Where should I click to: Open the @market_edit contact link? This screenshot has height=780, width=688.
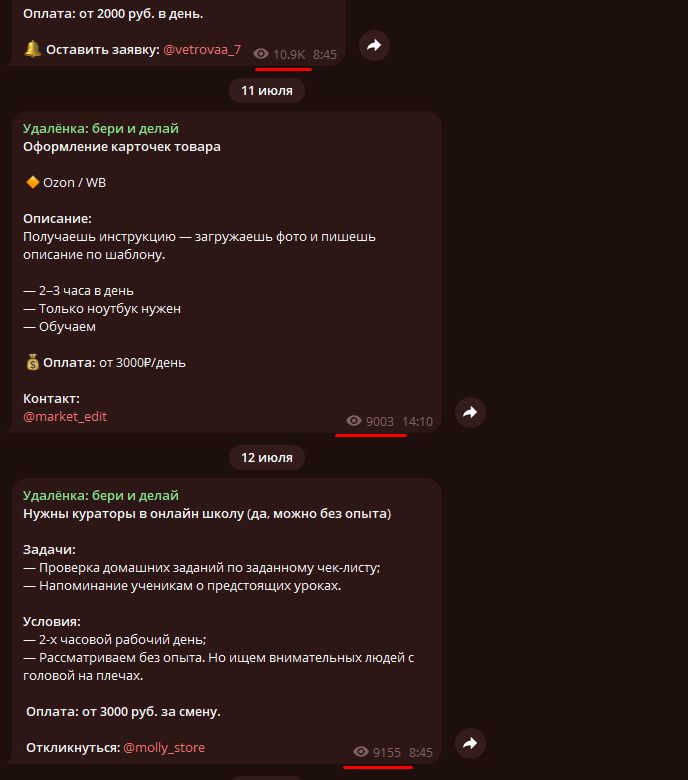point(65,417)
